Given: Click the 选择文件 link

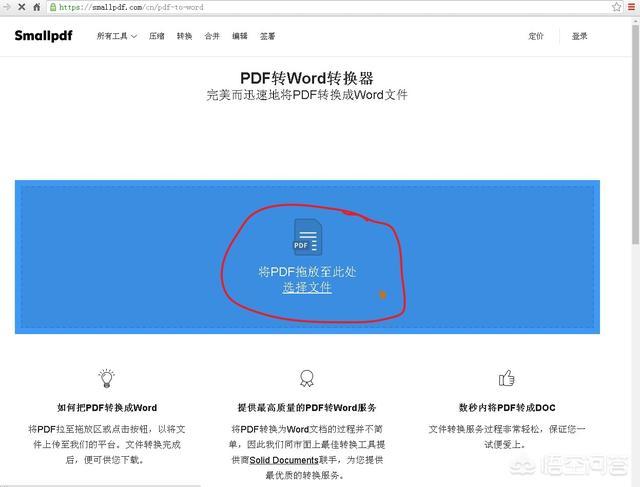Looking at the screenshot, I should [x=307, y=287].
